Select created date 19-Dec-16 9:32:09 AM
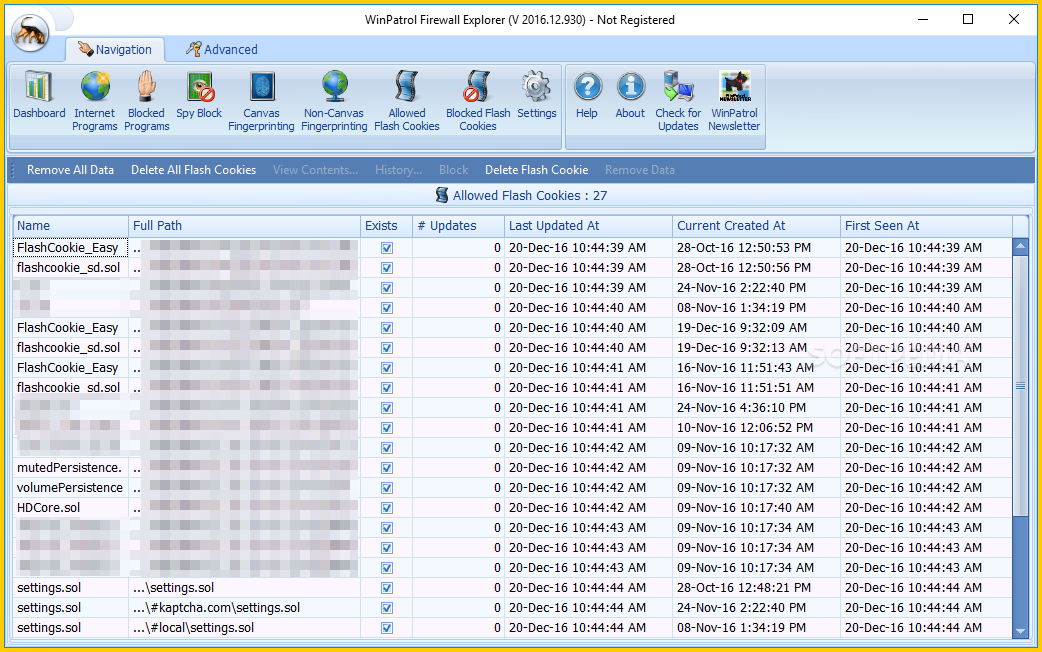Screen dimensions: 1042x652 (742, 328)
